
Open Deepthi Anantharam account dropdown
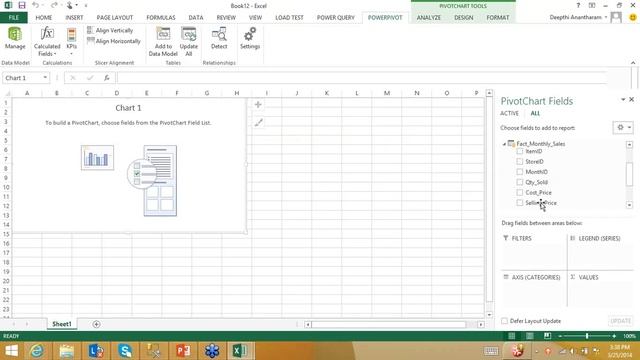(x=606, y=17)
